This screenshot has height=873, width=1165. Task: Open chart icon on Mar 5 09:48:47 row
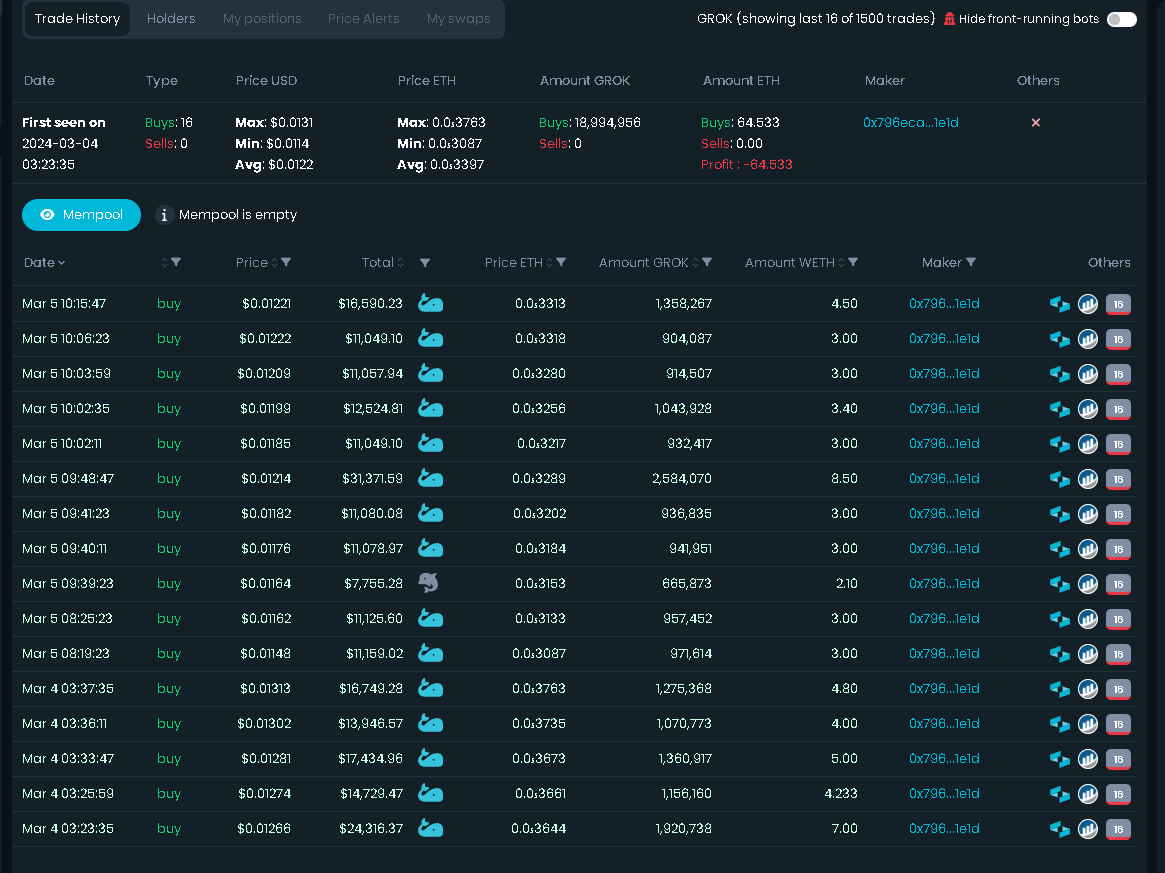pyautogui.click(x=1088, y=478)
